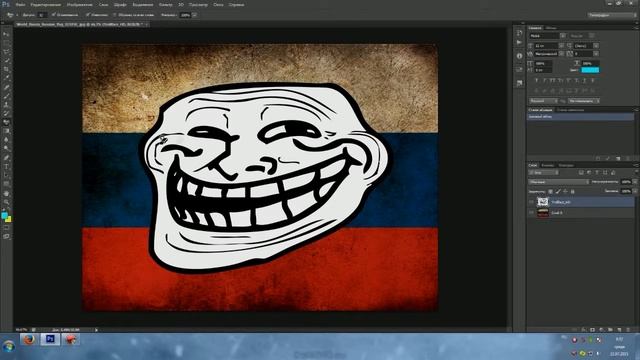Image resolution: width=640 pixels, height=360 pixels.
Task: Open the collapsed Info panel icon
Action: pyautogui.click(x=519, y=56)
